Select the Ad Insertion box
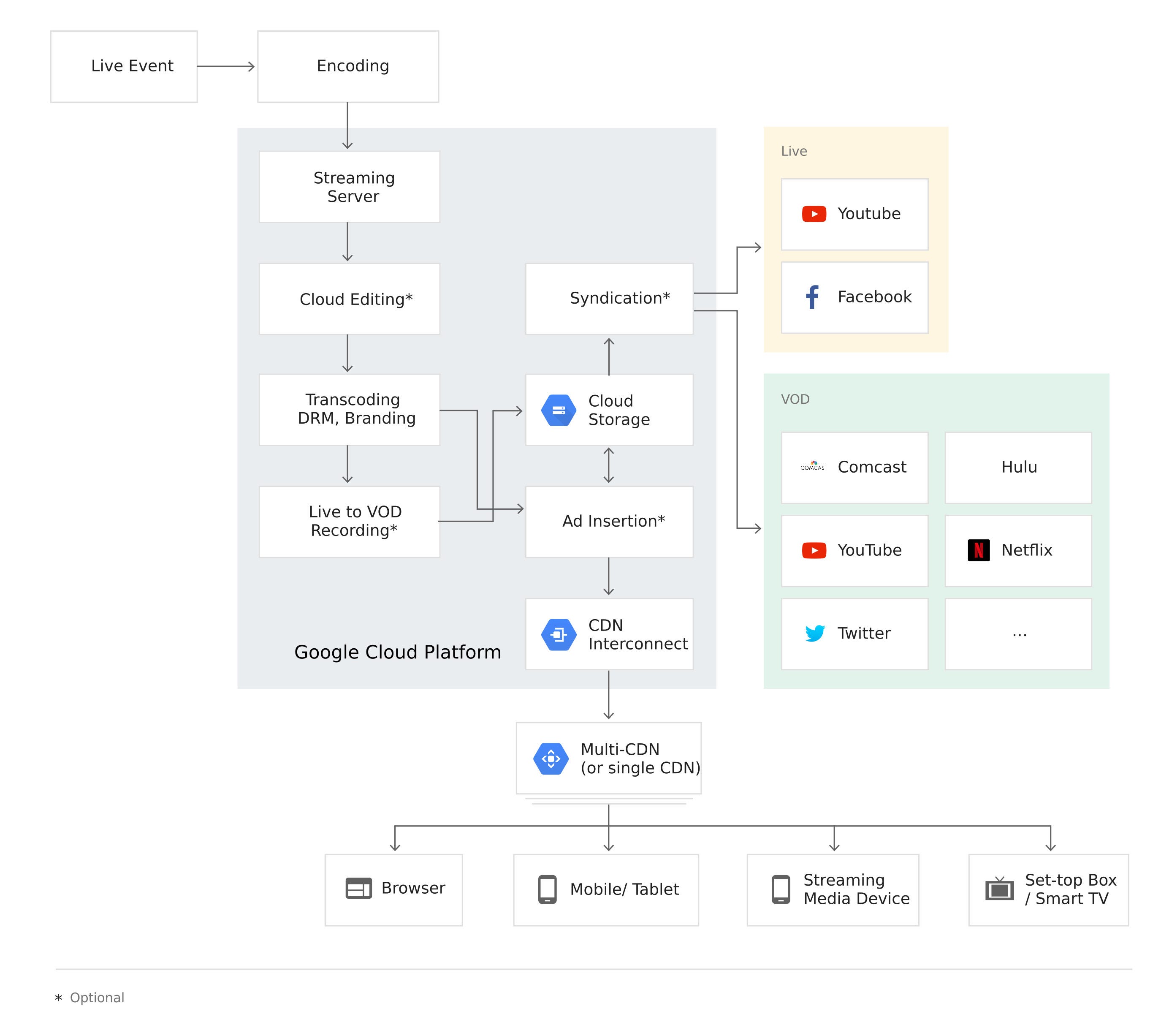1161x1036 pixels. point(610,522)
